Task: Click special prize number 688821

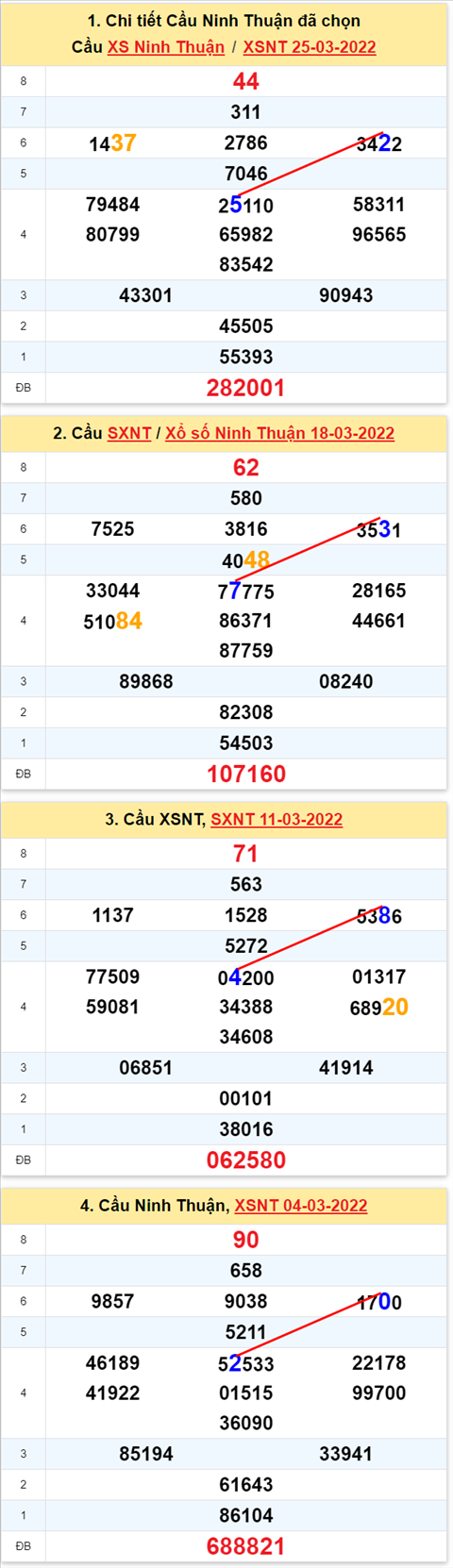Action: point(245,1545)
